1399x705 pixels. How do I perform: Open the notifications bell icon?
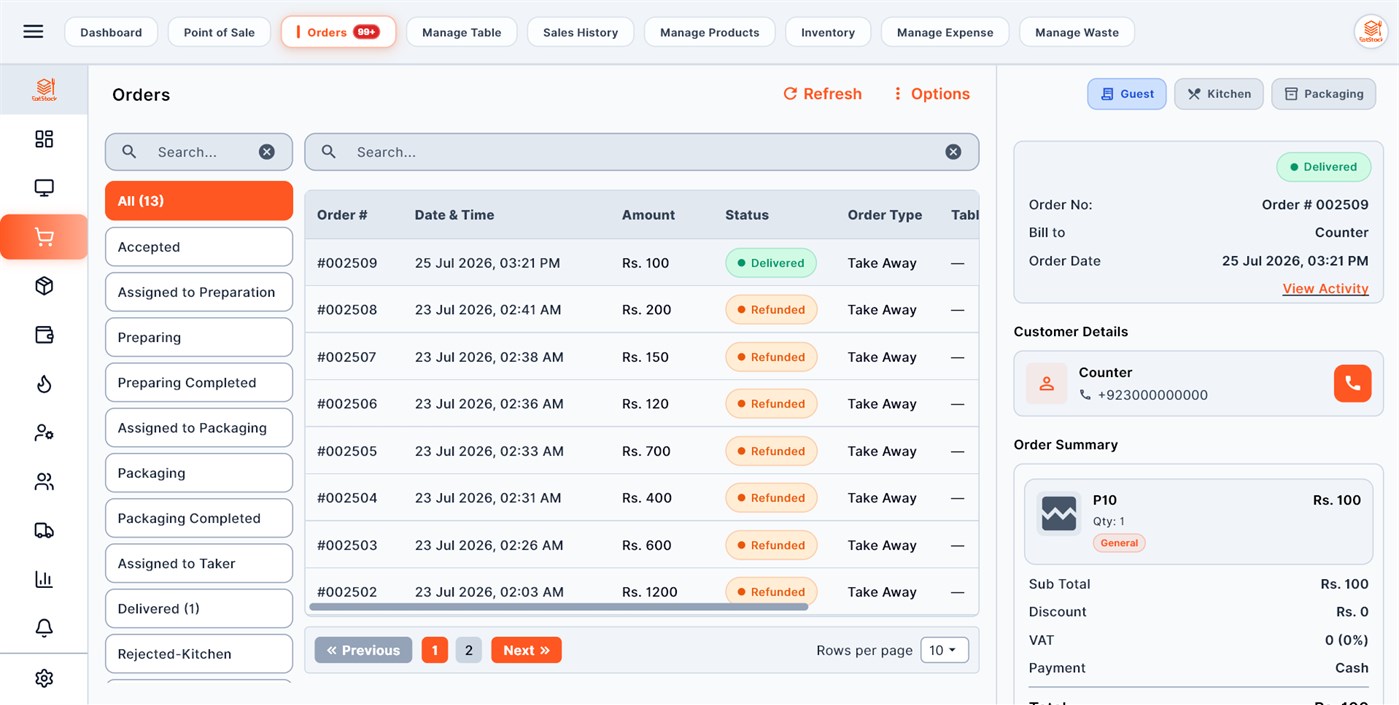click(44, 628)
